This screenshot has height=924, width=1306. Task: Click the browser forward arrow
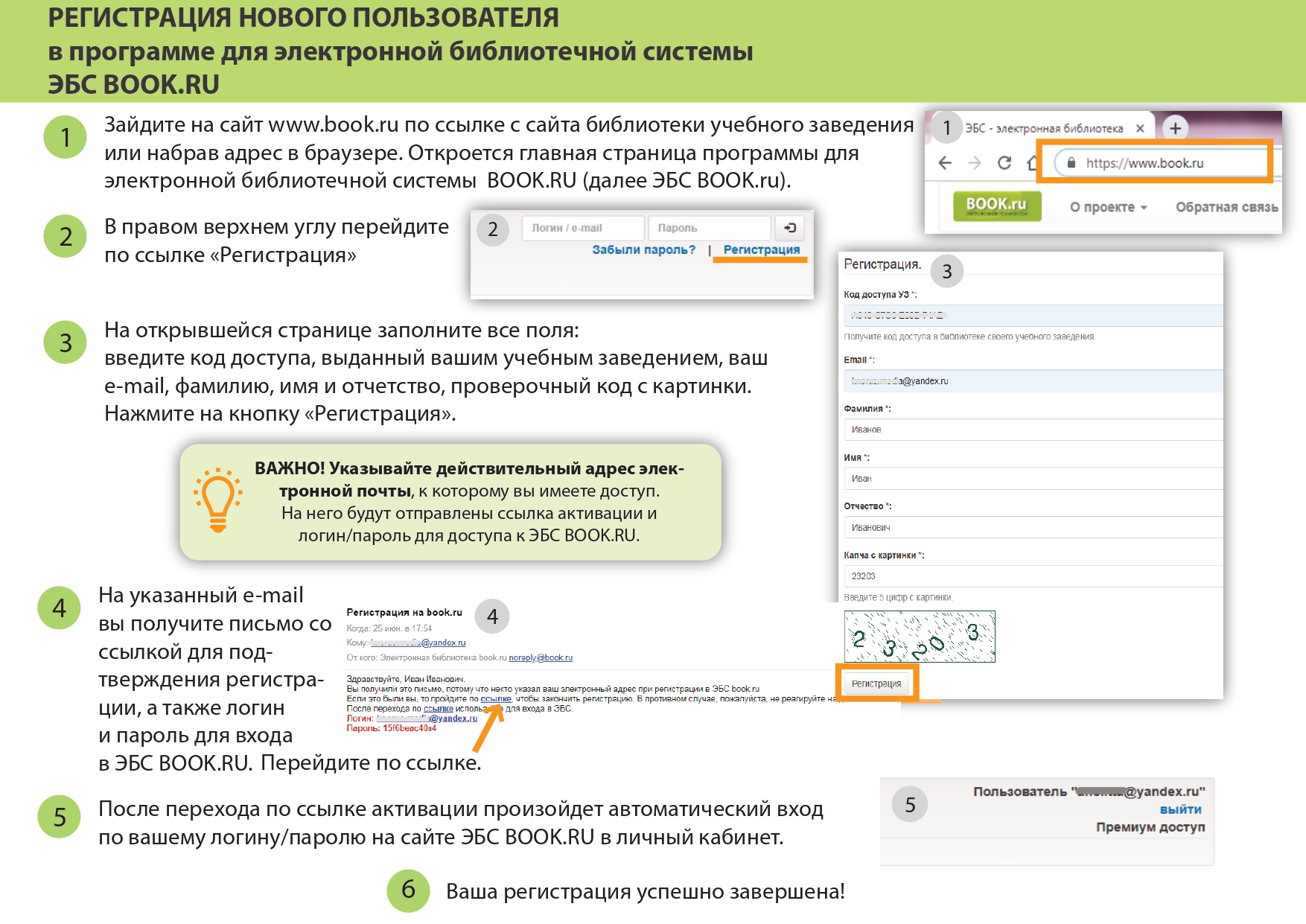975,163
